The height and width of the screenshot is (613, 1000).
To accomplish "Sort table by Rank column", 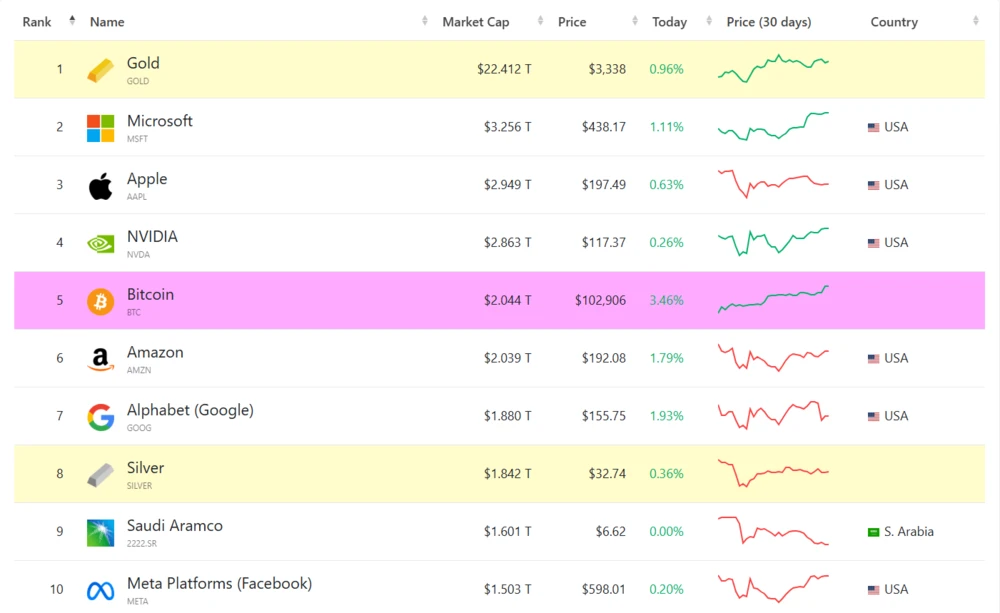I will coord(37,22).
